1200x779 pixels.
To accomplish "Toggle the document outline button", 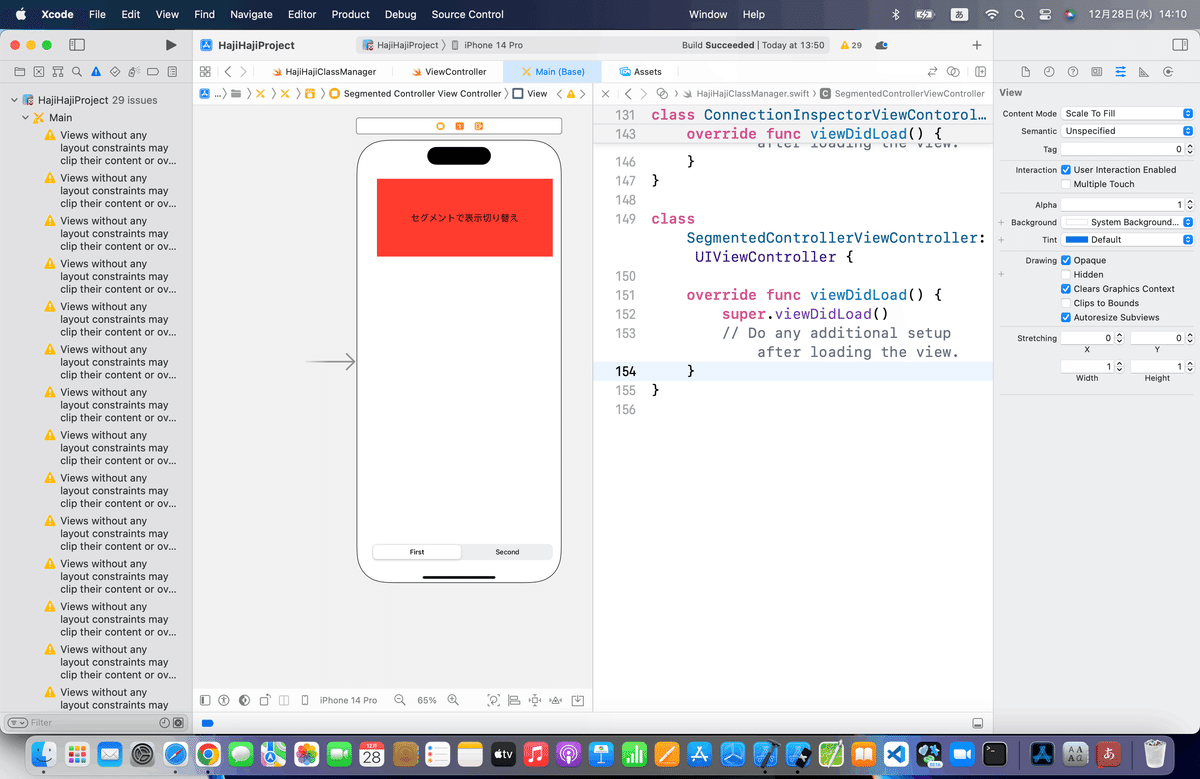I will (205, 700).
